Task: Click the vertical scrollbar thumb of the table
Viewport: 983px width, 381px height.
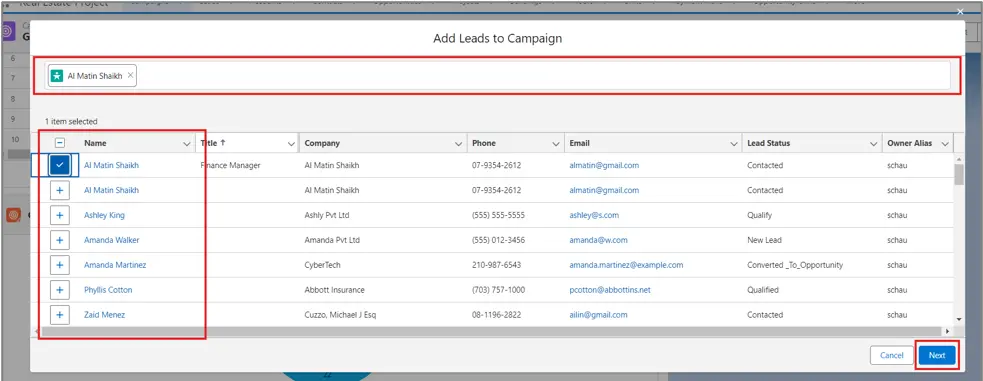Action: pos(959,175)
